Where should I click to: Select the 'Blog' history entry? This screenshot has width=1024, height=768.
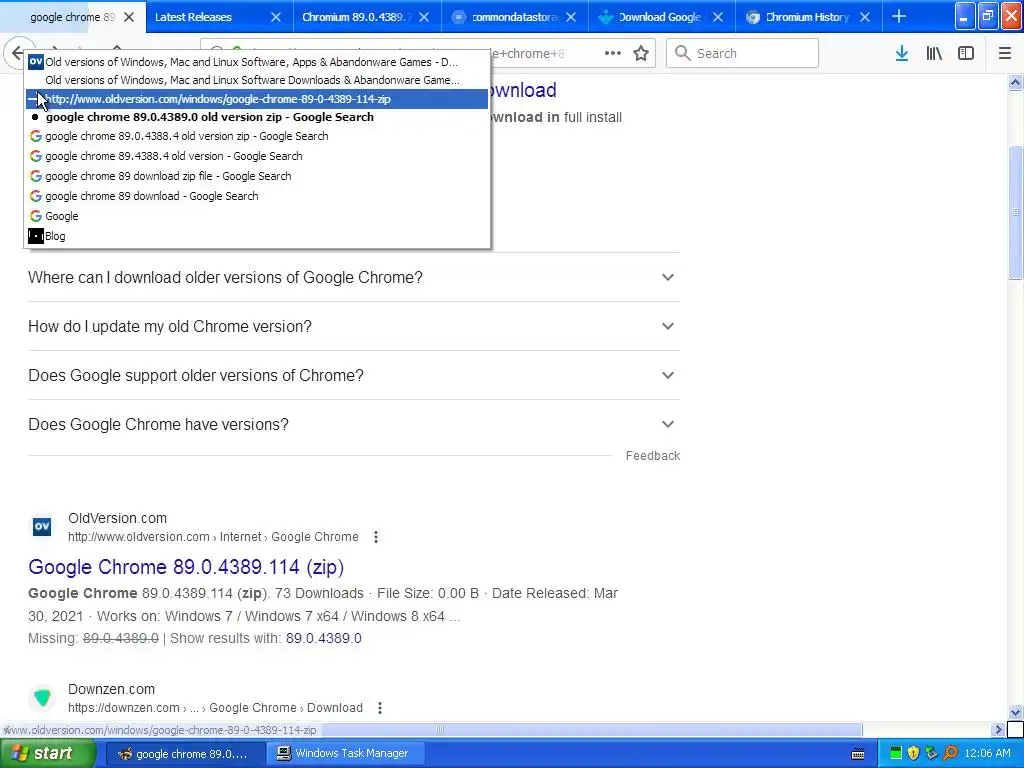[257, 236]
